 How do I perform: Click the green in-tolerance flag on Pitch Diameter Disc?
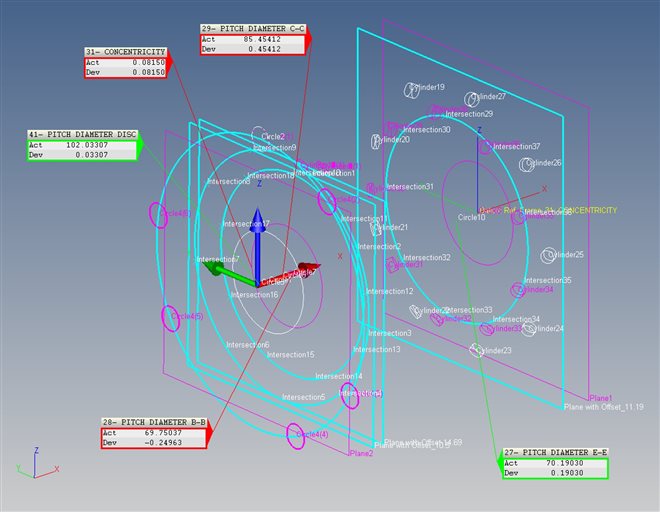(x=140, y=144)
